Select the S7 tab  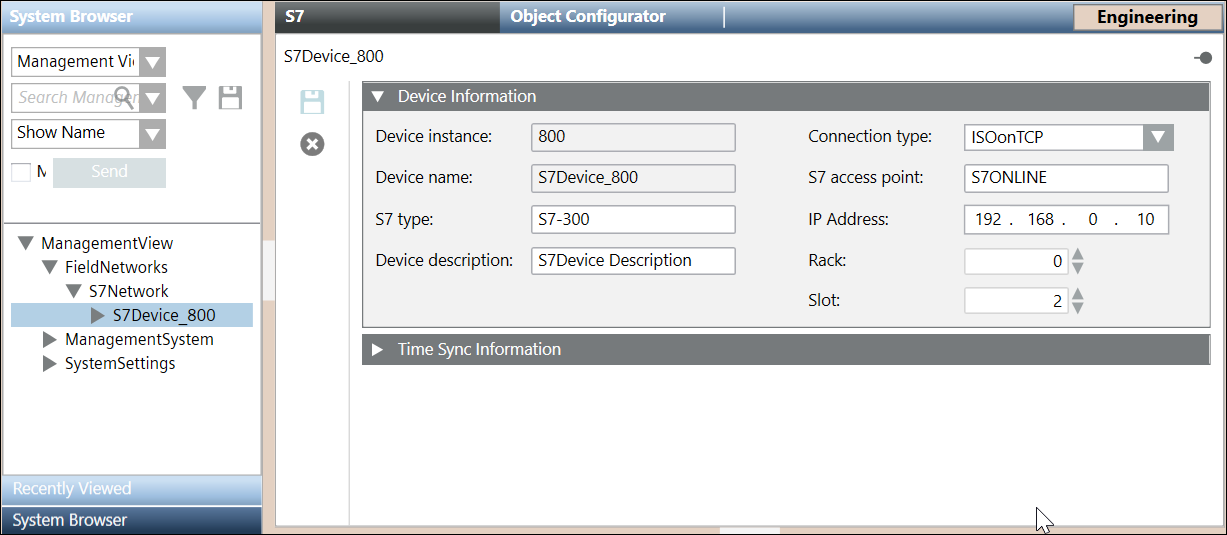[x=295, y=16]
